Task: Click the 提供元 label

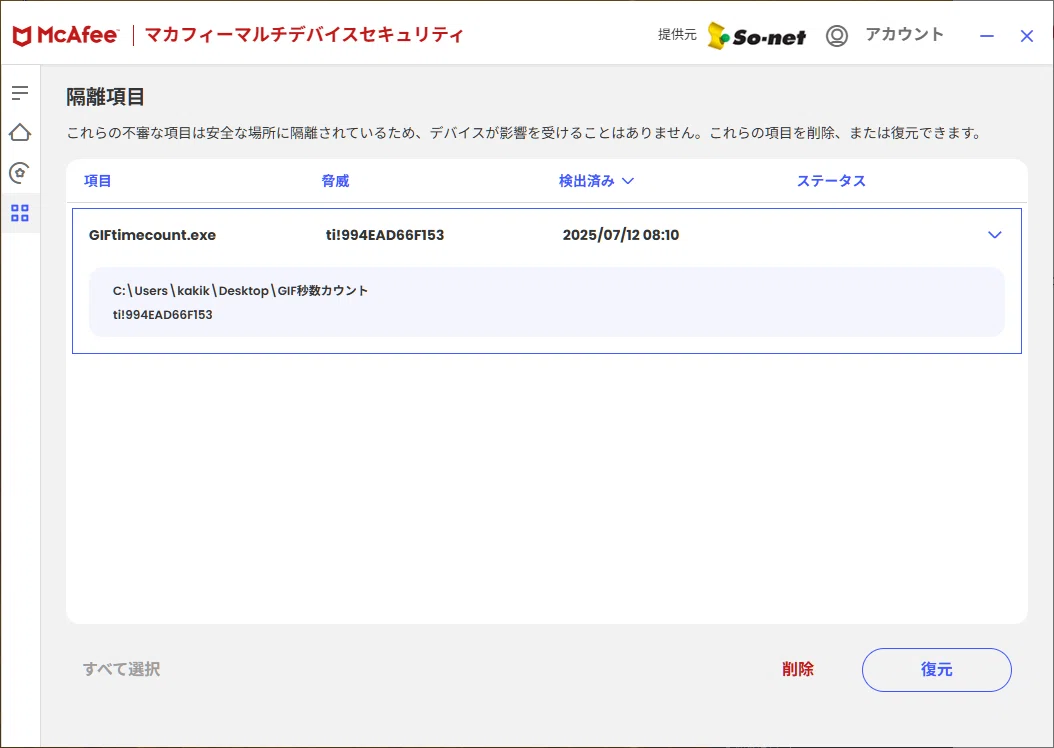Action: 677,35
